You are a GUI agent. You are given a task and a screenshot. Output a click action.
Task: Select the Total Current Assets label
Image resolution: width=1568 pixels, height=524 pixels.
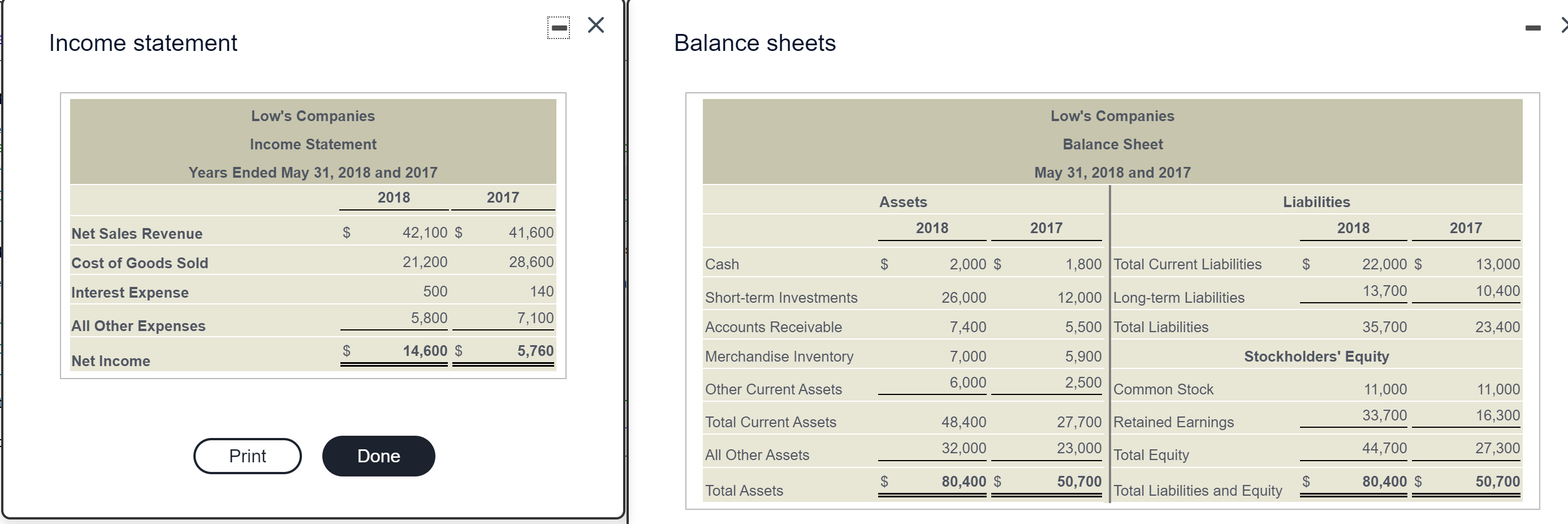771,422
